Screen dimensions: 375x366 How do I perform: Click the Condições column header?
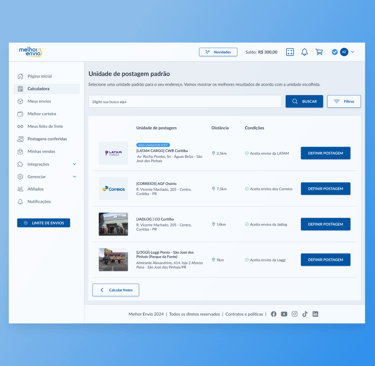pyautogui.click(x=254, y=128)
